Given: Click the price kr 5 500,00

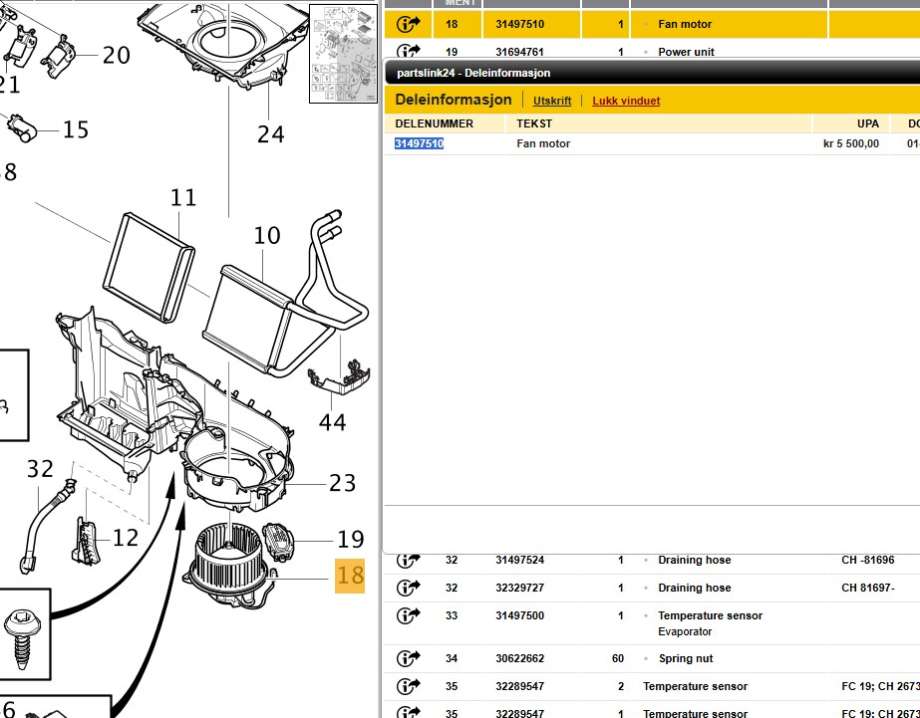Looking at the screenshot, I should pos(851,144).
